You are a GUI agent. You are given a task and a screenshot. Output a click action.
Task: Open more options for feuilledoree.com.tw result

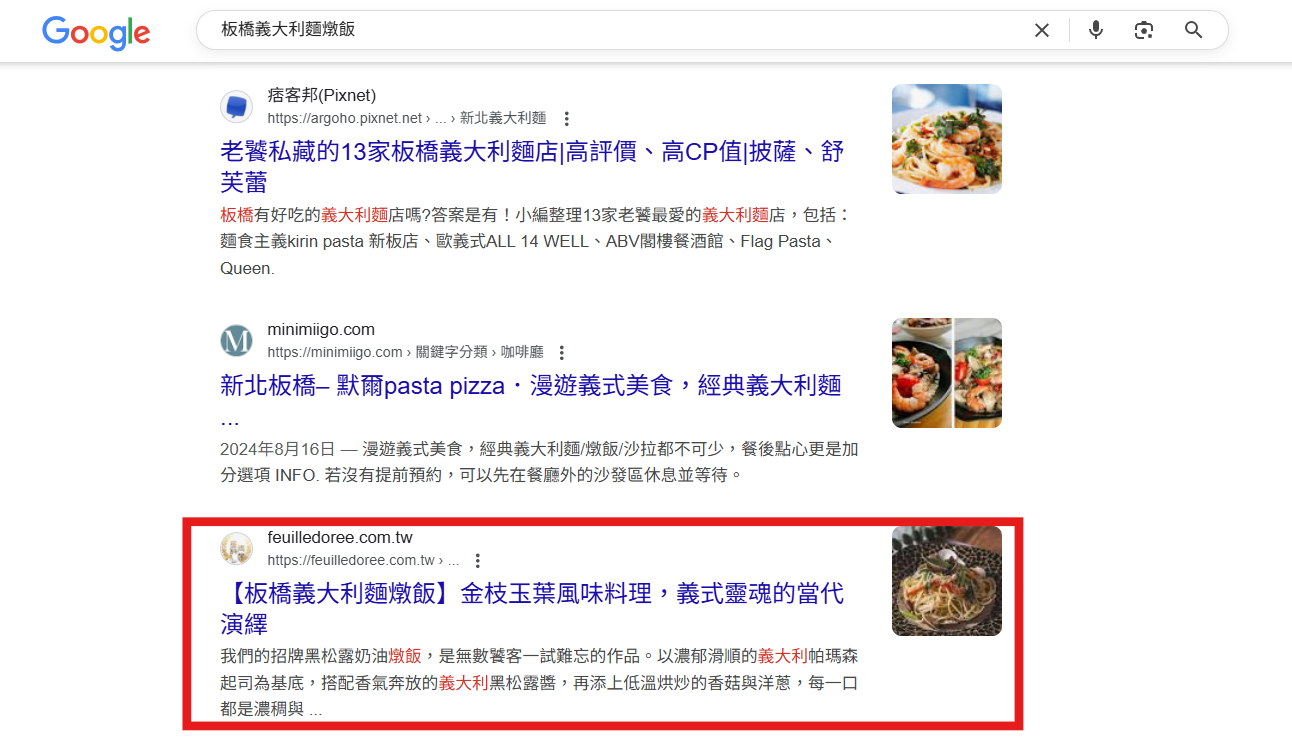(478, 561)
